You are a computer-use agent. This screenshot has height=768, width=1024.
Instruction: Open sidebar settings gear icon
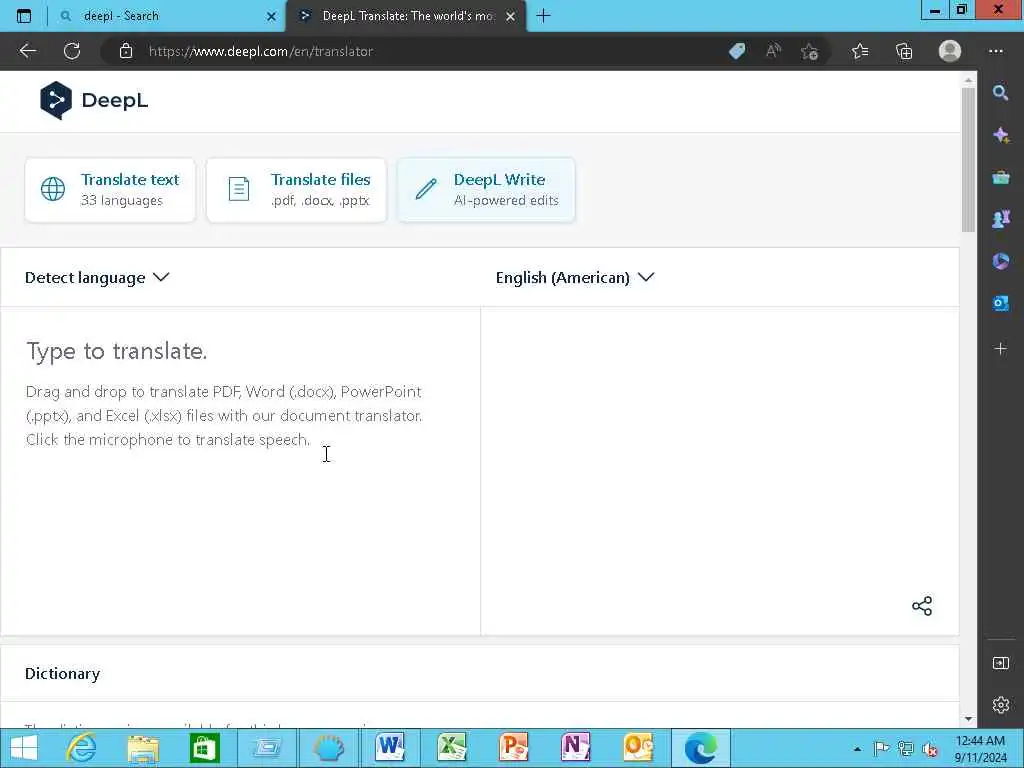point(1000,705)
